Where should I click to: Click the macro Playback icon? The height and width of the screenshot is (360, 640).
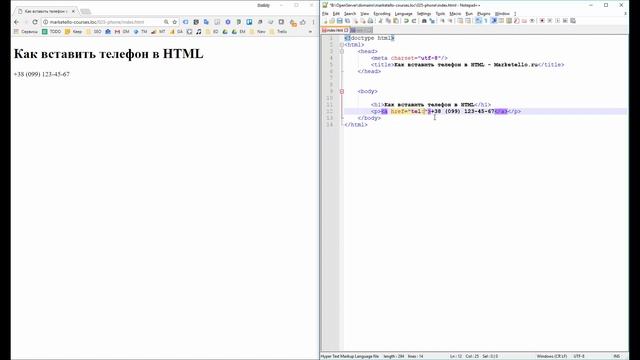[558, 21]
